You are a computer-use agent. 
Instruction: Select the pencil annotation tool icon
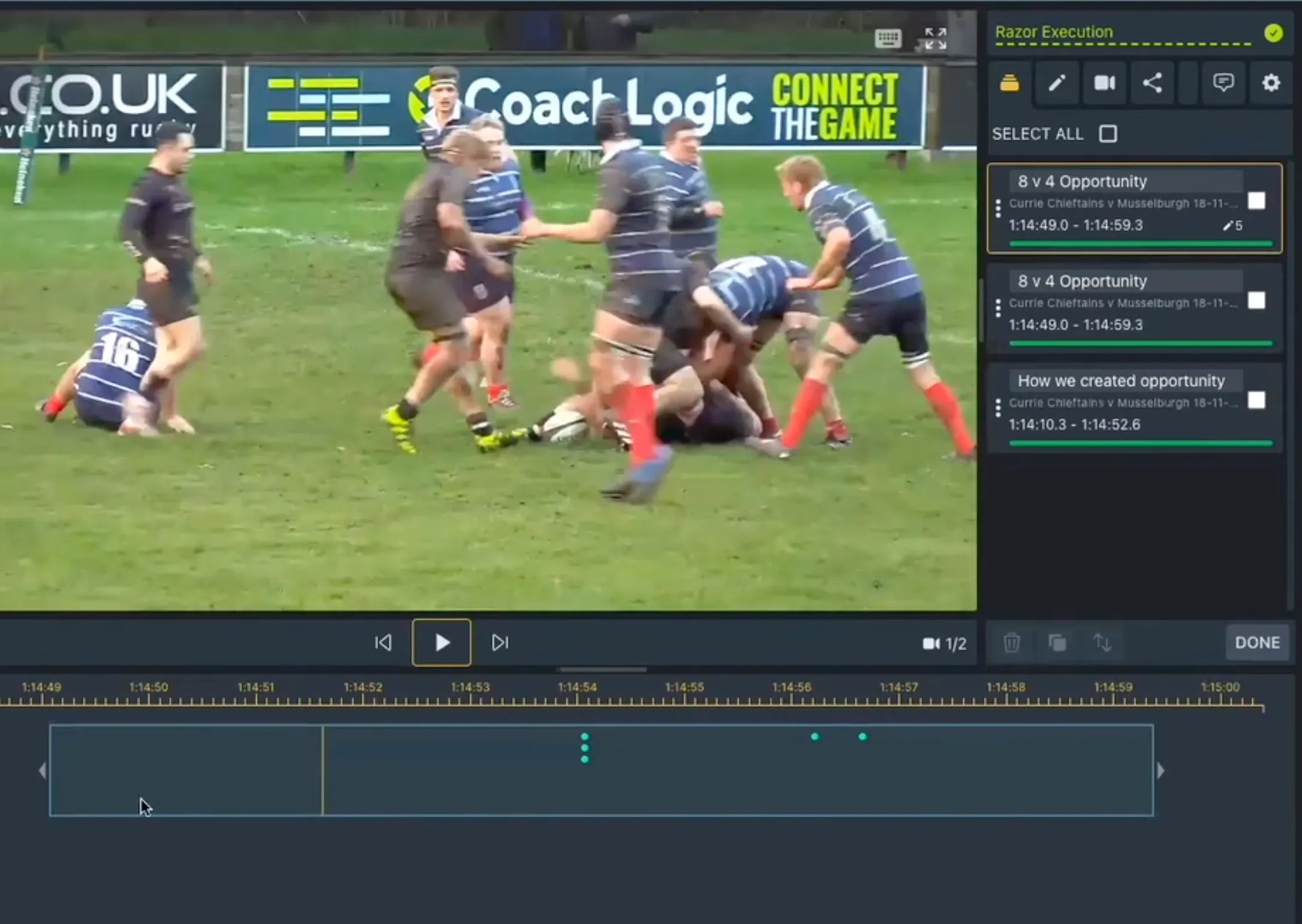[x=1057, y=83]
